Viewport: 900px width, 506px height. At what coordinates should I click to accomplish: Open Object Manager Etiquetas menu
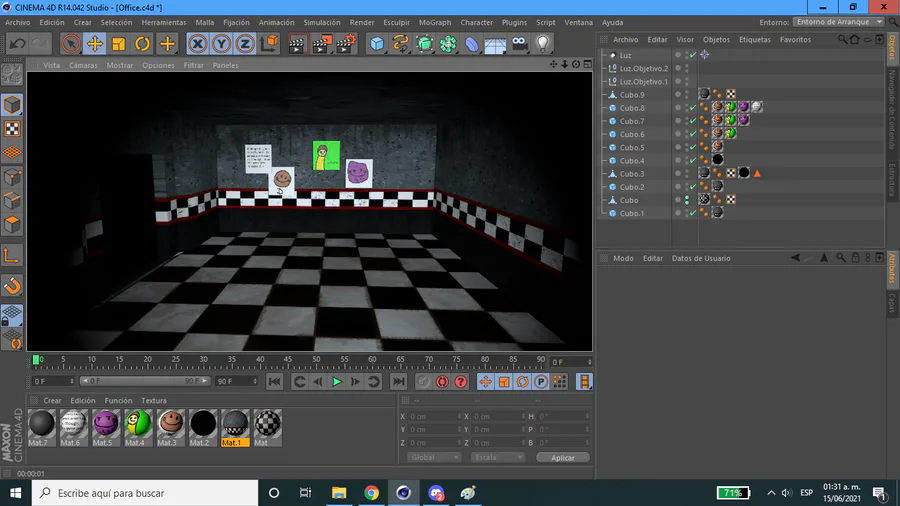[x=755, y=40]
